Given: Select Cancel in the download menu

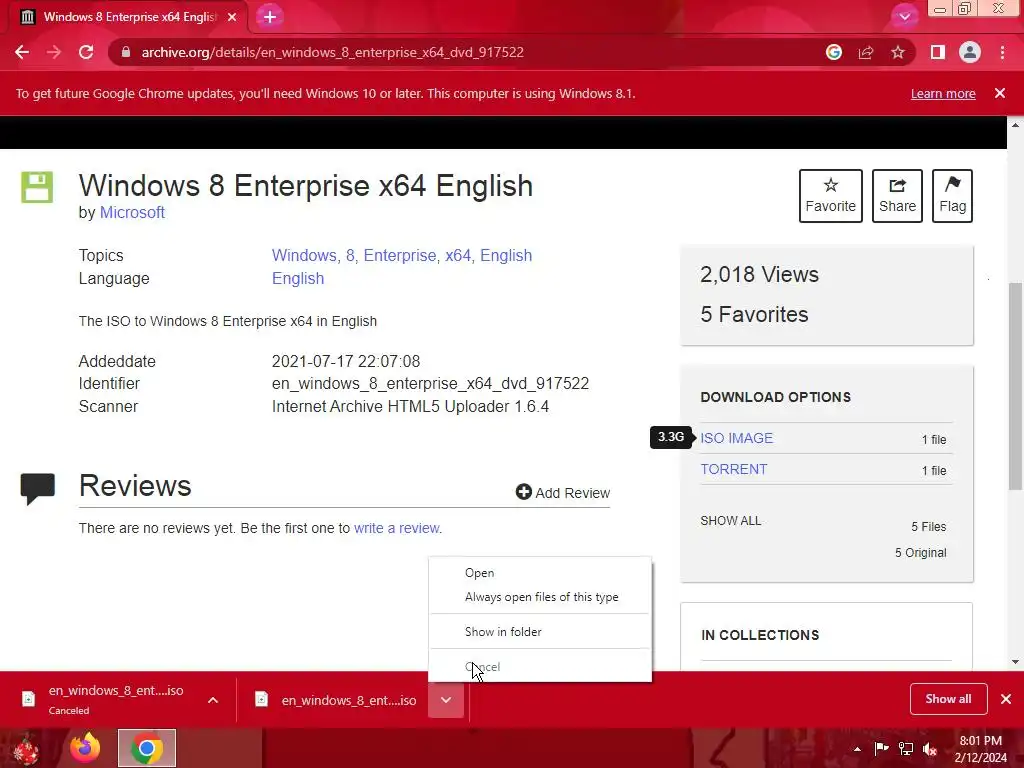Looking at the screenshot, I should (540, 667).
